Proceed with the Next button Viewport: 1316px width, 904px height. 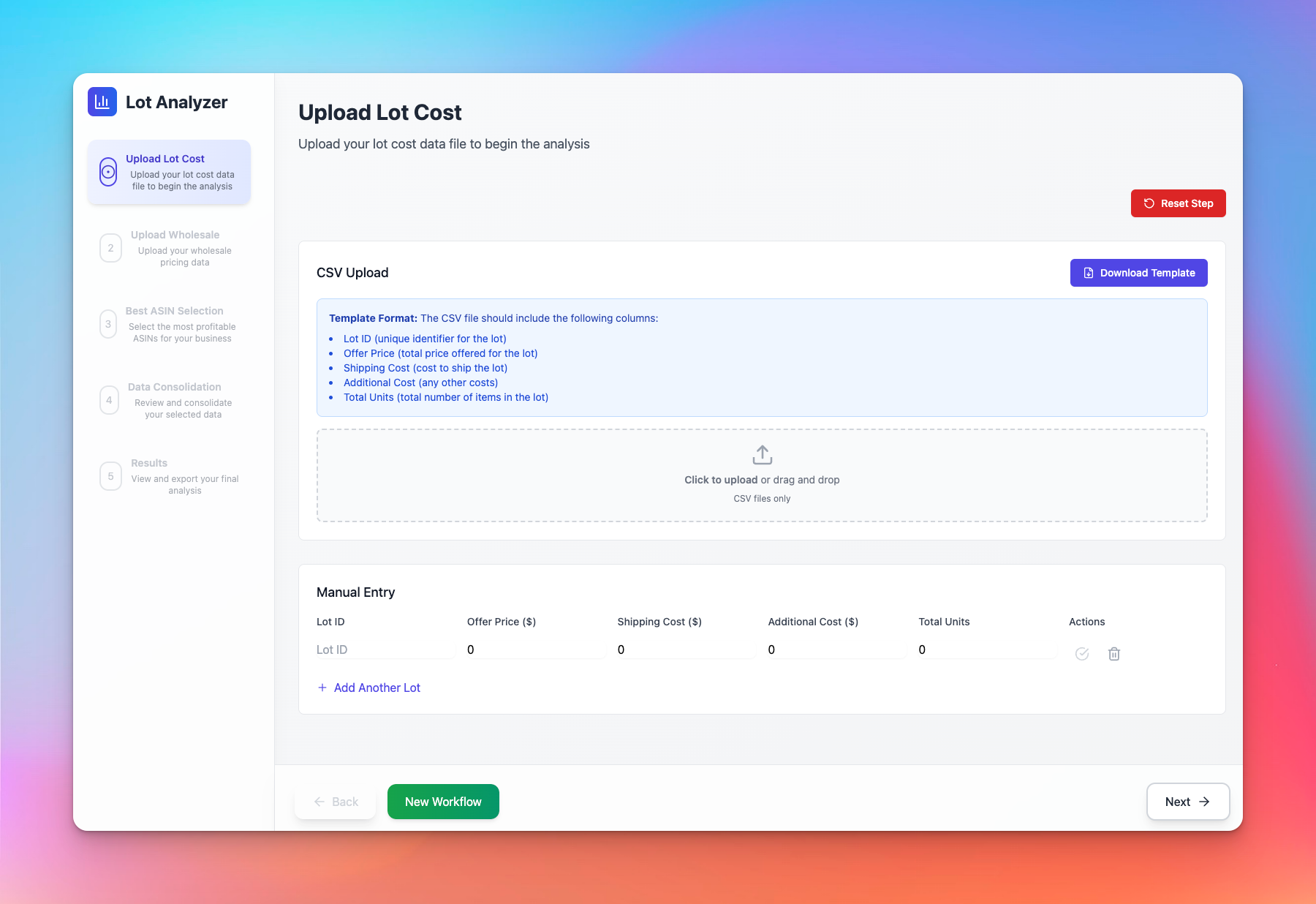(x=1188, y=802)
